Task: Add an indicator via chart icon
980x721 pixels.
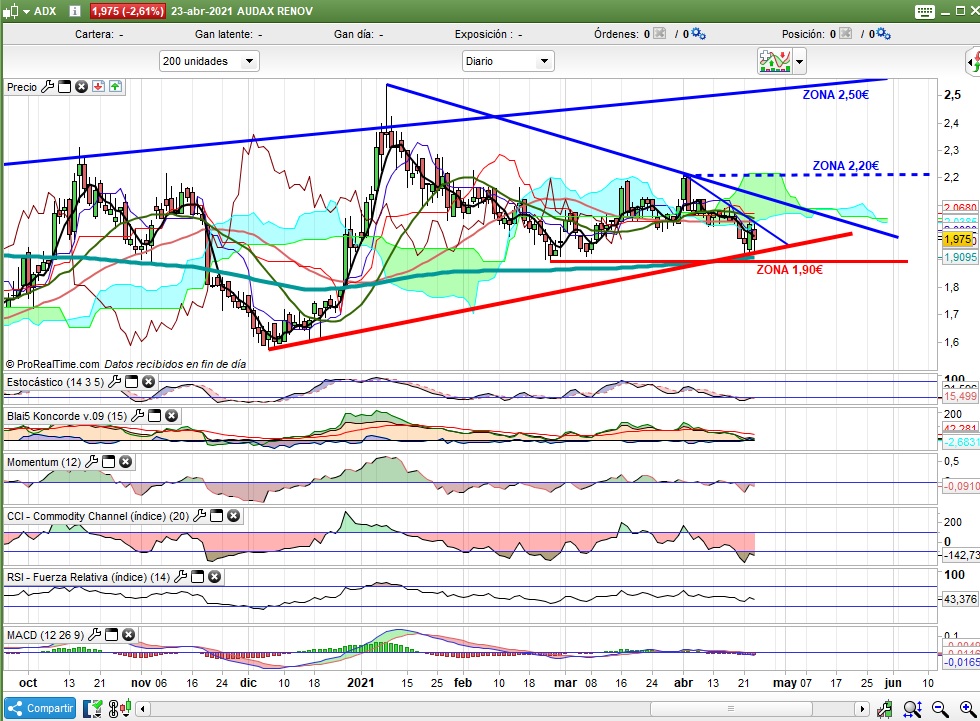Action: pyautogui.click(x=774, y=61)
